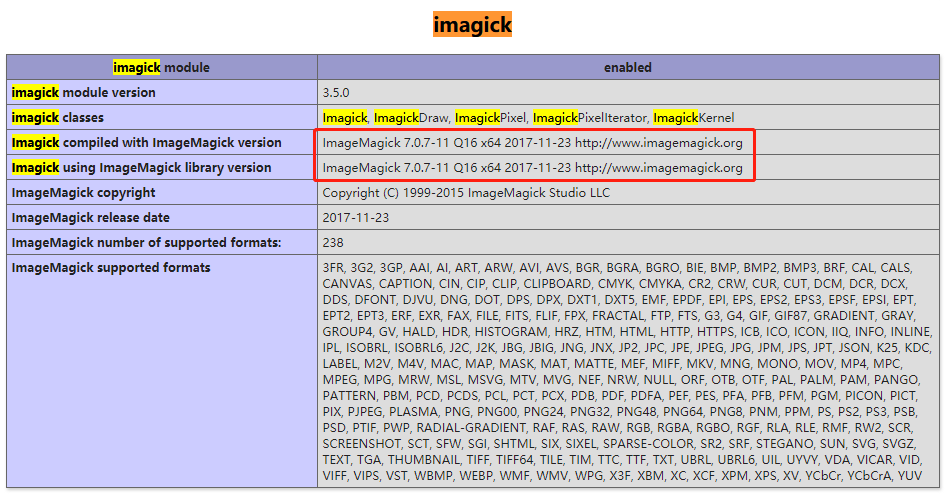Click the HISTOGRAM format in the list
This screenshot has width=948, height=494.
(511, 331)
